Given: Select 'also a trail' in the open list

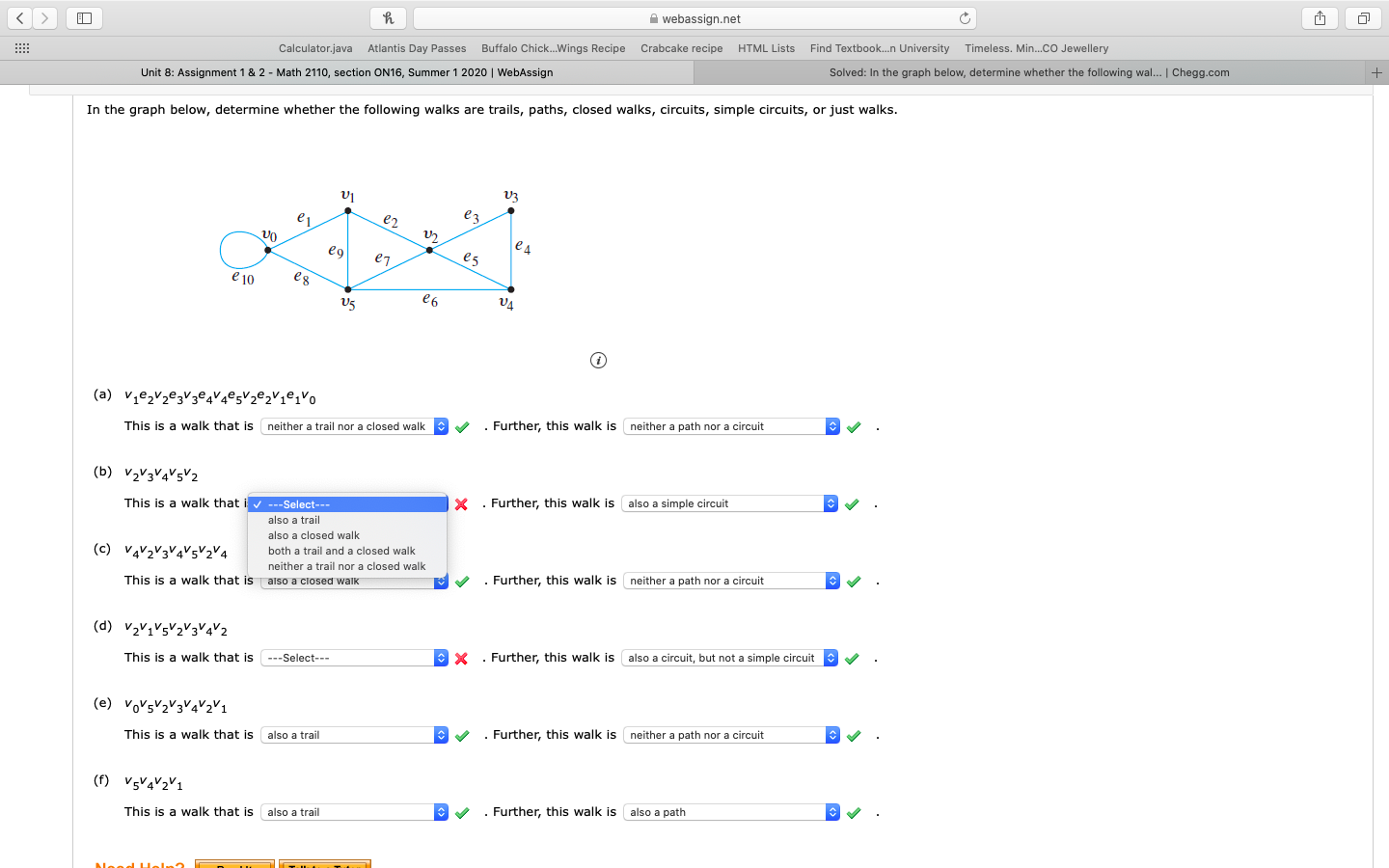Looking at the screenshot, I should tap(292, 520).
